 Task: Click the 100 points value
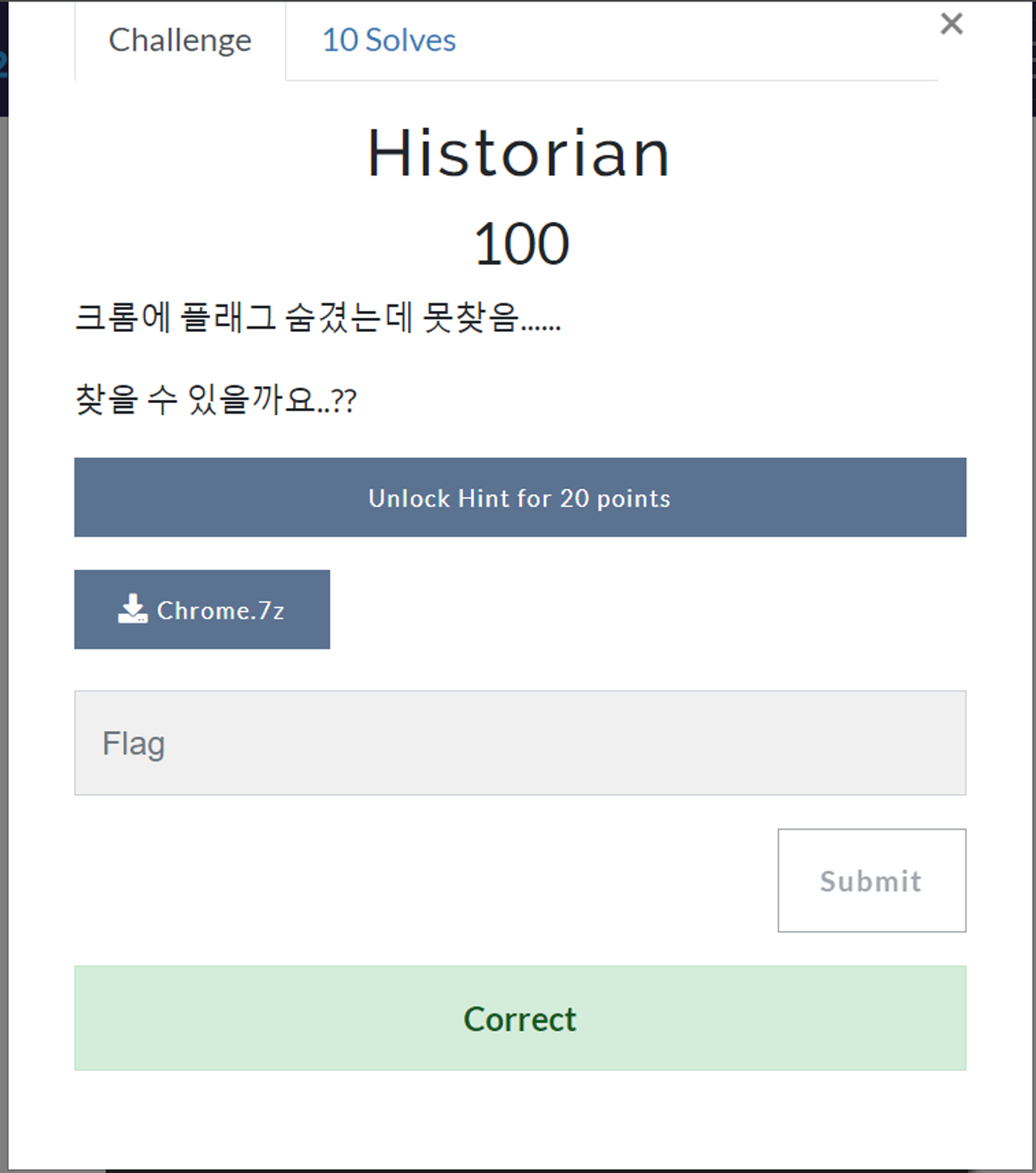(x=521, y=244)
